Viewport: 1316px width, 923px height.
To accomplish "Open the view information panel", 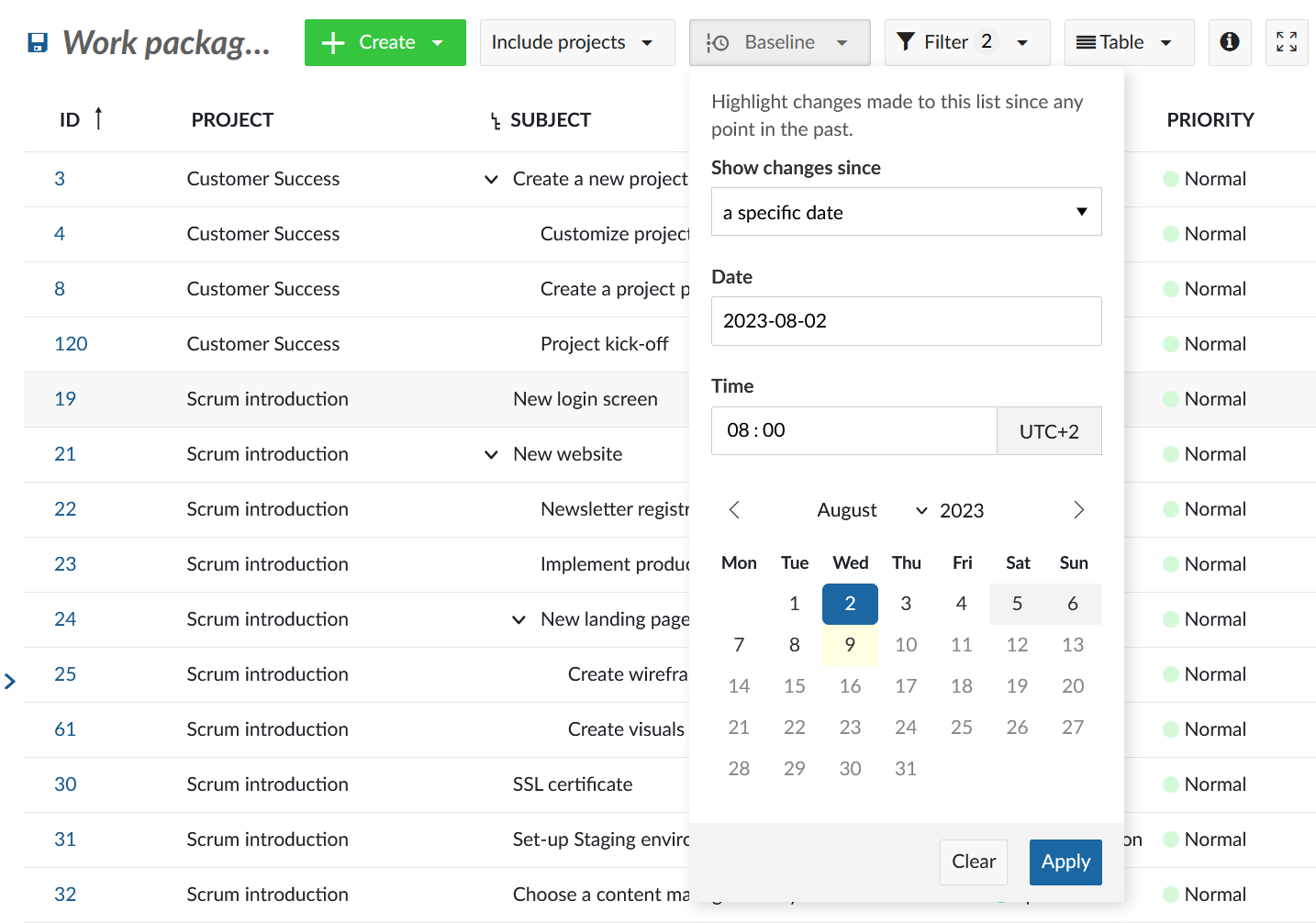I will click(x=1230, y=42).
